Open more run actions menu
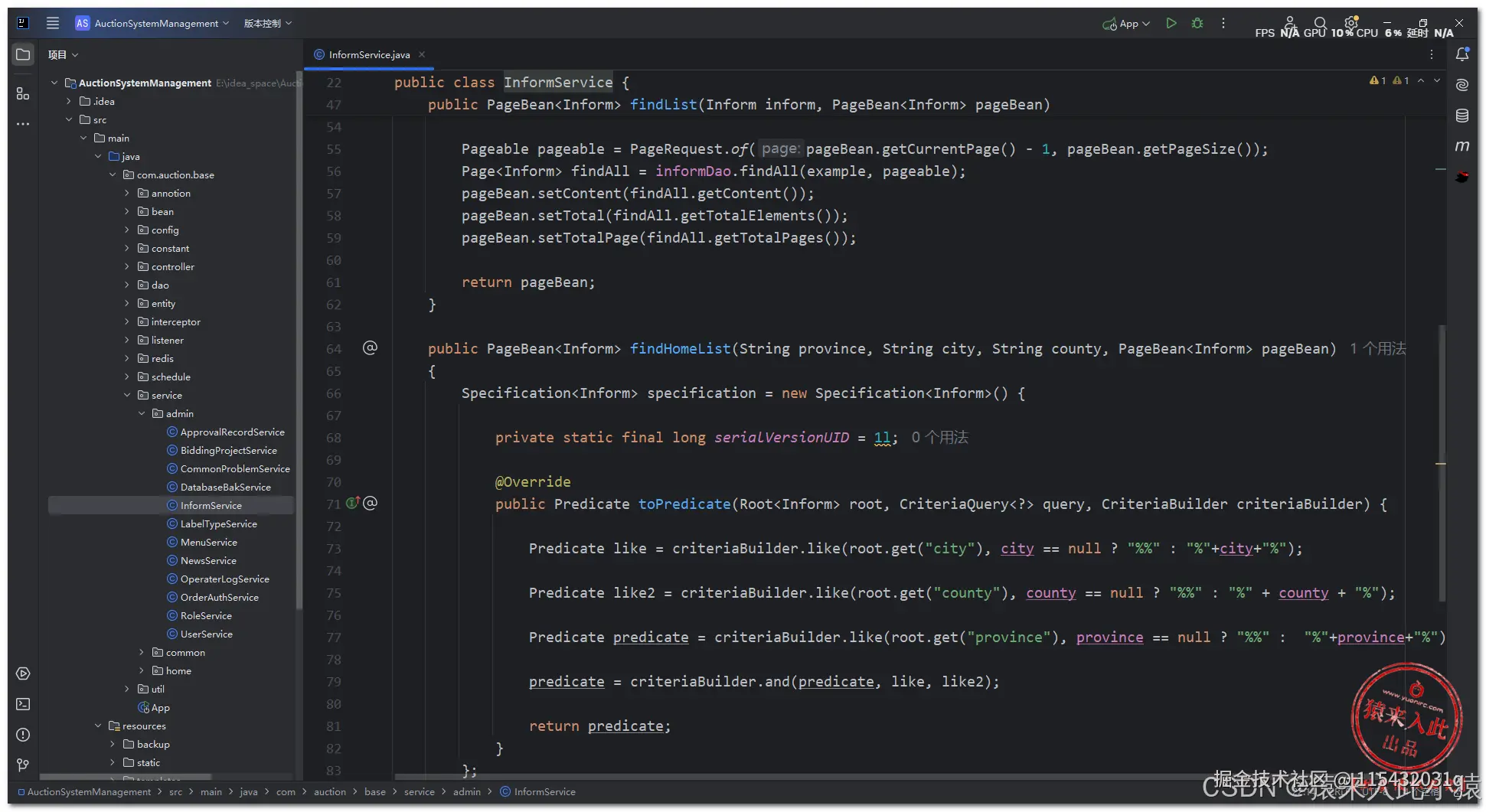The height and width of the screenshot is (812, 1486). [1223, 23]
